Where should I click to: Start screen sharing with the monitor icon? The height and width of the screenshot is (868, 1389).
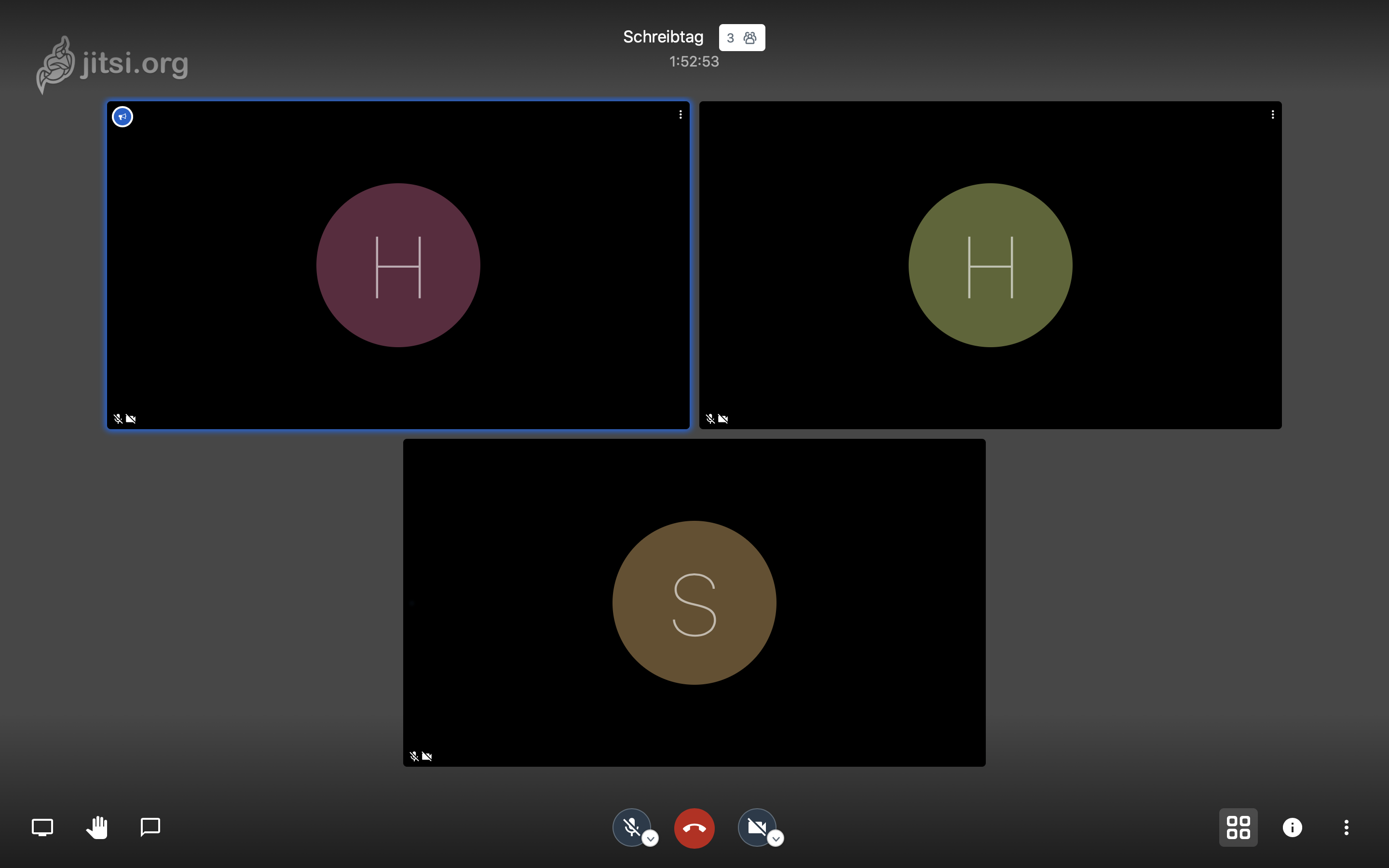pos(42,827)
